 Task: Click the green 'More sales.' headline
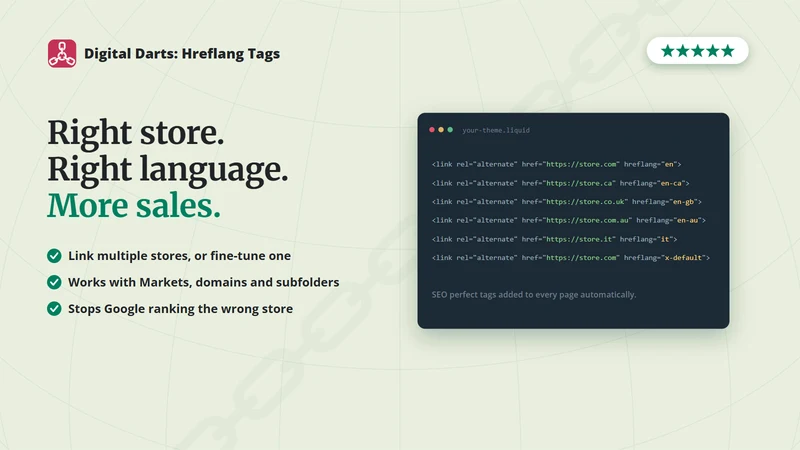(134, 206)
